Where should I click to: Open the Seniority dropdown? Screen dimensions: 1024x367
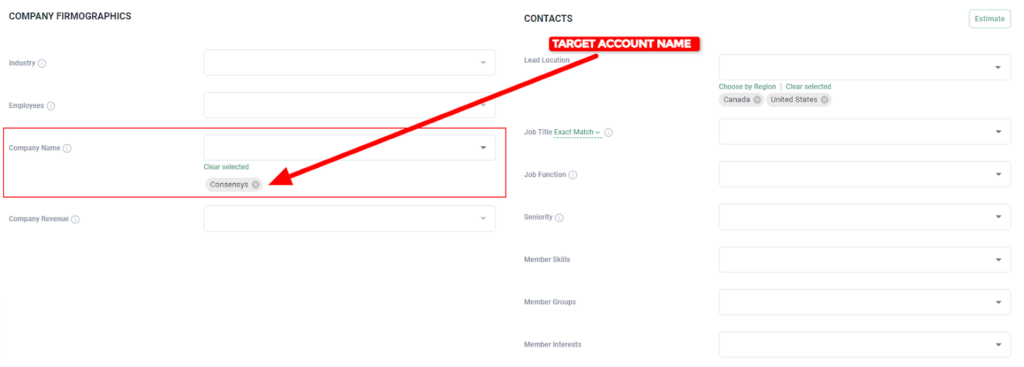865,217
